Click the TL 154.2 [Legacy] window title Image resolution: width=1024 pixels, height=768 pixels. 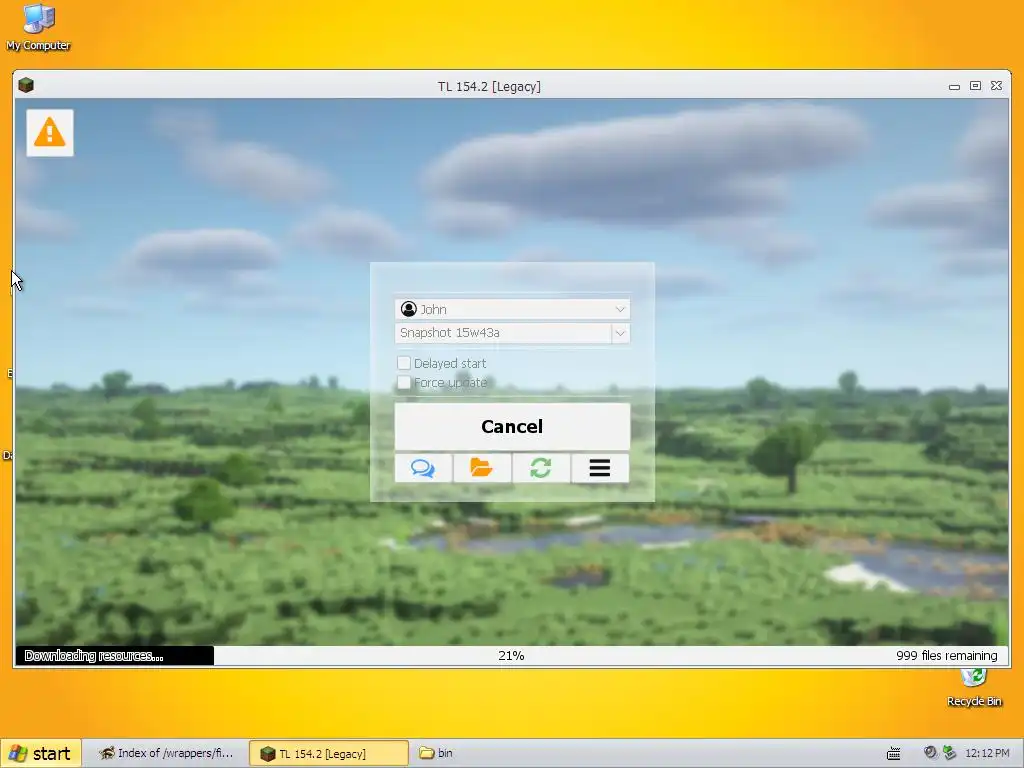(x=489, y=86)
